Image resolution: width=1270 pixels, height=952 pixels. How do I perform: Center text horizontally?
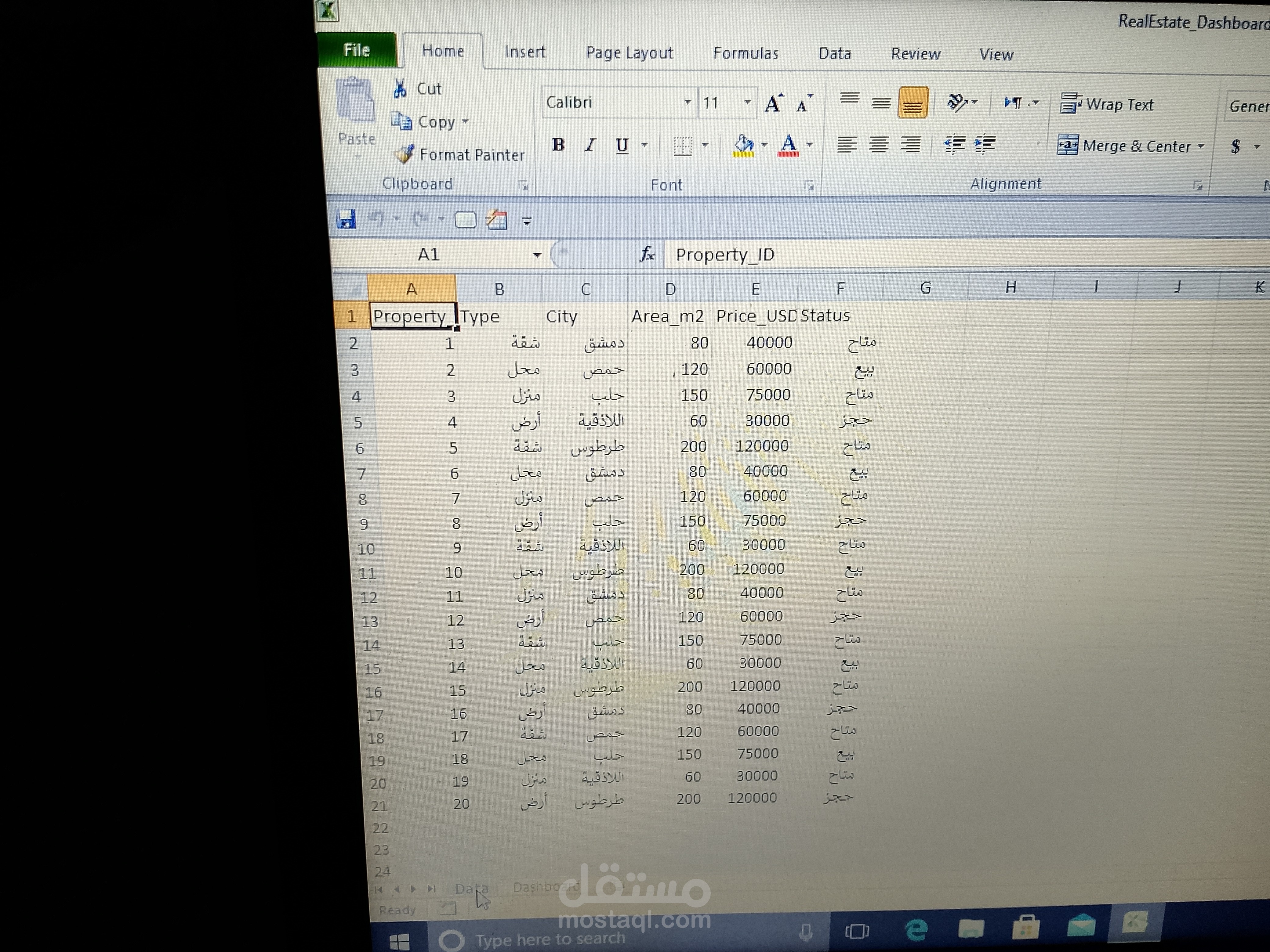click(878, 145)
